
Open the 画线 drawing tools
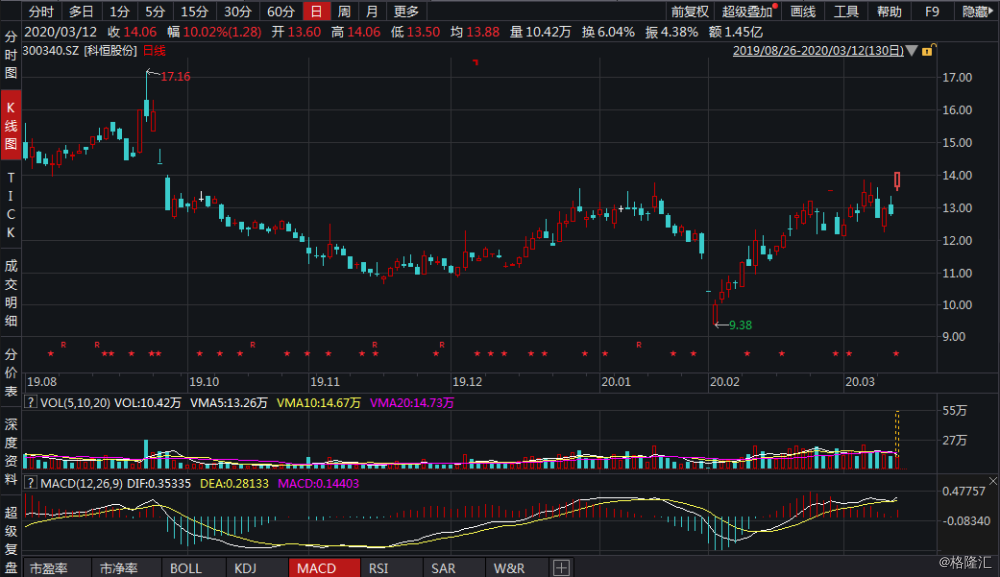(802, 11)
